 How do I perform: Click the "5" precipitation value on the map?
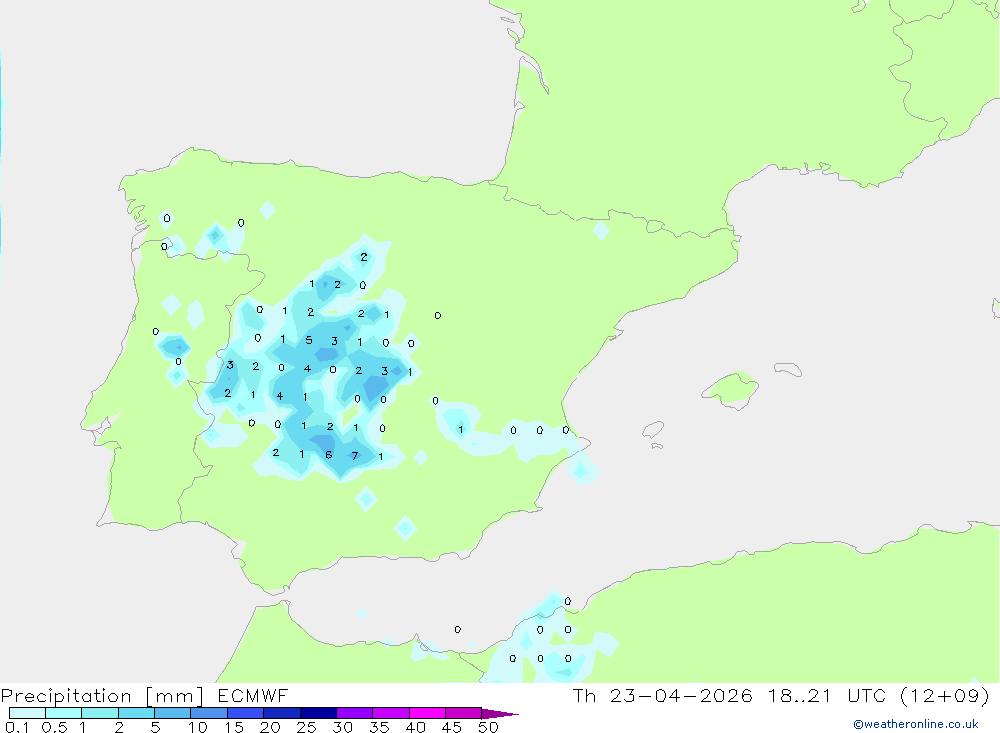309,340
